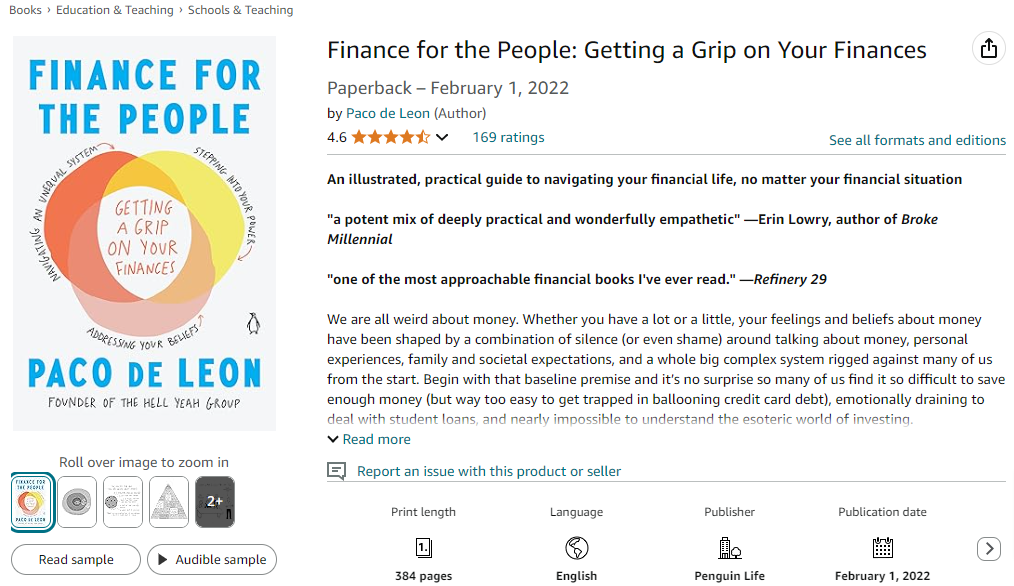The width and height of the screenshot is (1014, 586).
Task: Click the Publisher building icon
Action: 729,547
